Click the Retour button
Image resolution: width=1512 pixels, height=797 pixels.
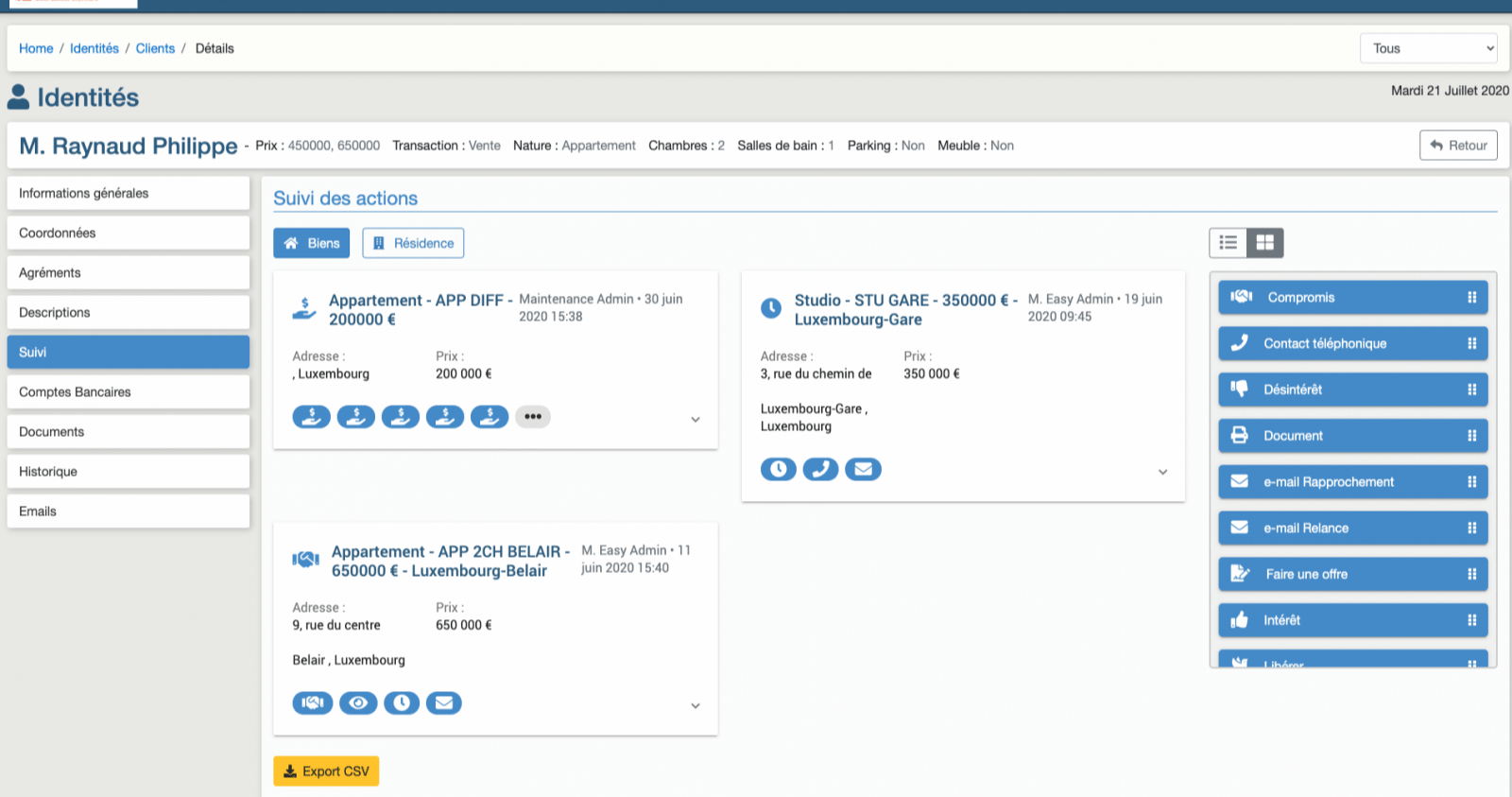[1457, 146]
